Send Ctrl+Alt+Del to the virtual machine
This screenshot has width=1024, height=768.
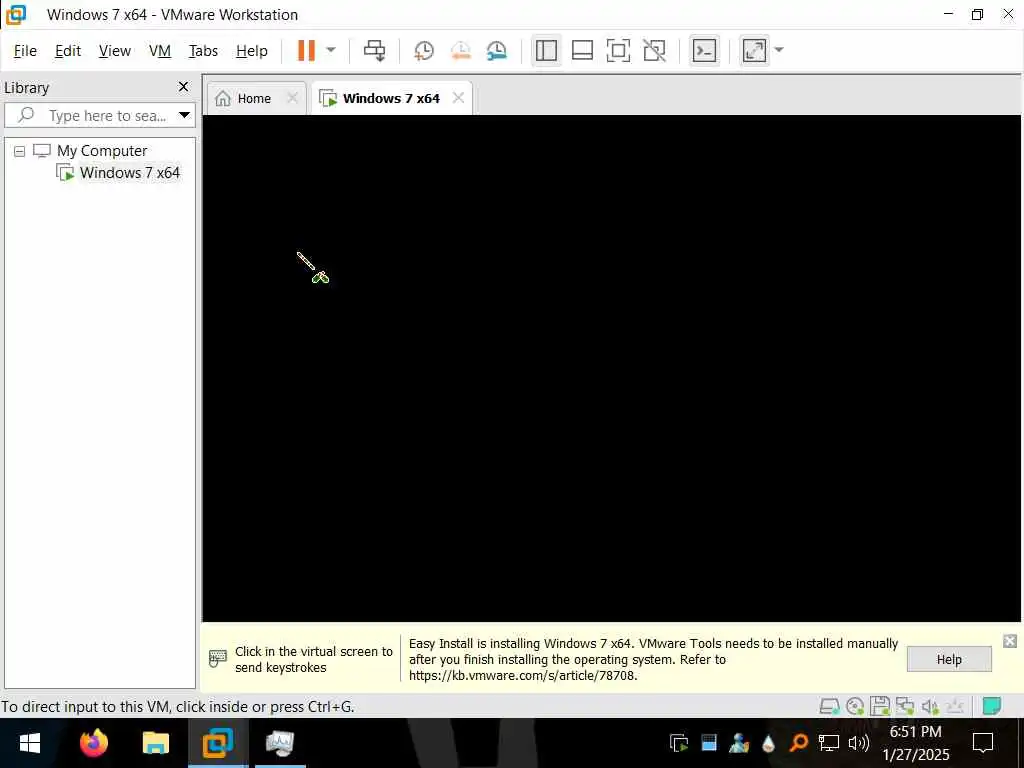coord(374,50)
